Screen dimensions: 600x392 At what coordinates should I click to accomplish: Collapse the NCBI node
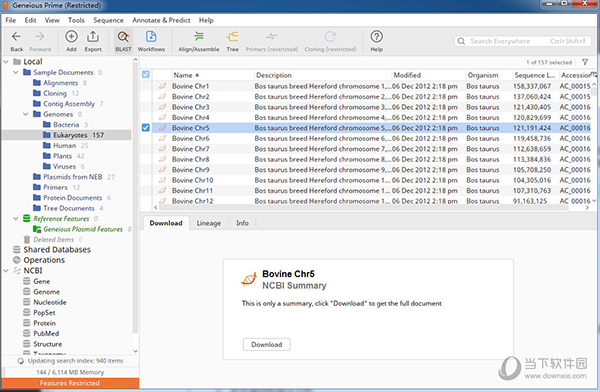pyautogui.click(x=6, y=271)
